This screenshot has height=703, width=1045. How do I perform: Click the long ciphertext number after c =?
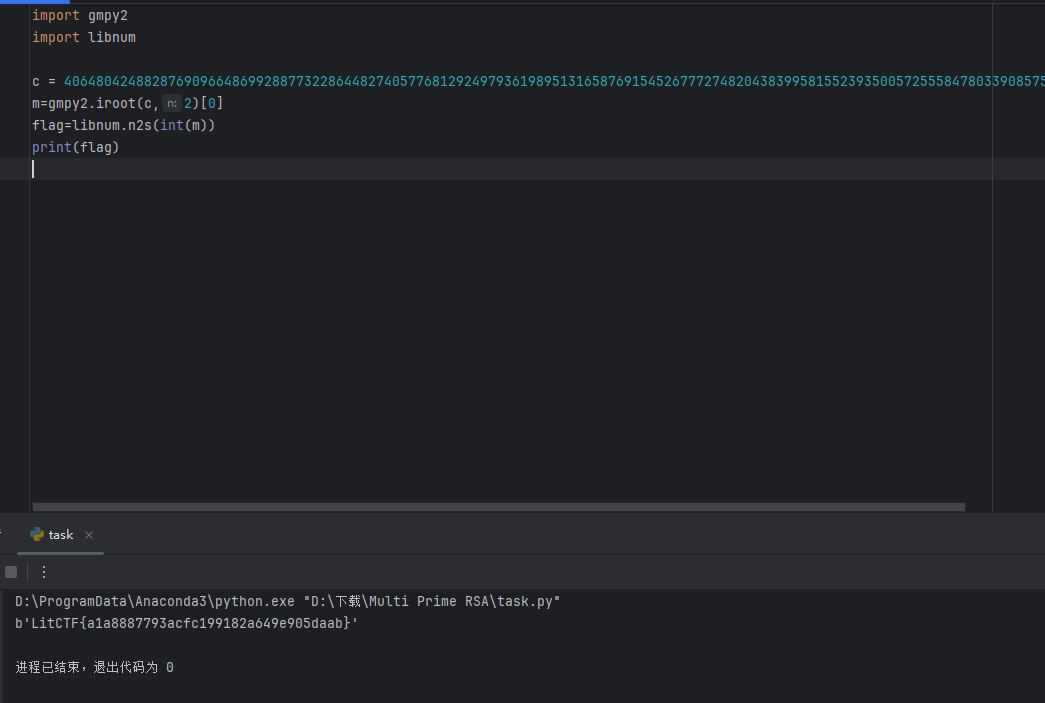tap(400, 81)
